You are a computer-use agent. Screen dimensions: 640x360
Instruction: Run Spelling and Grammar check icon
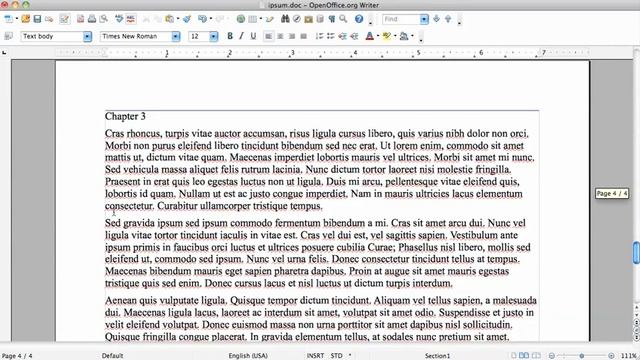coord(119,19)
